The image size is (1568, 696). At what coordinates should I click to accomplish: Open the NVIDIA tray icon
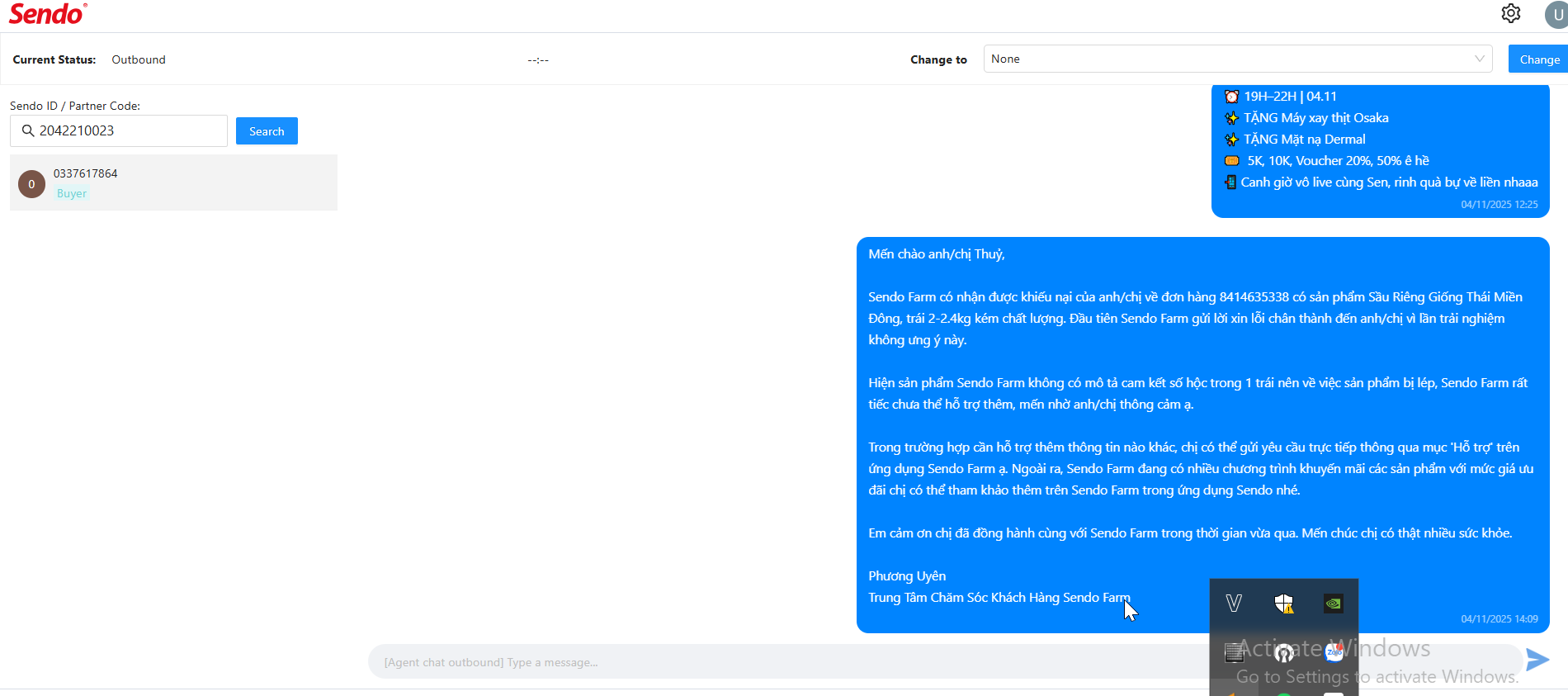point(1334,604)
